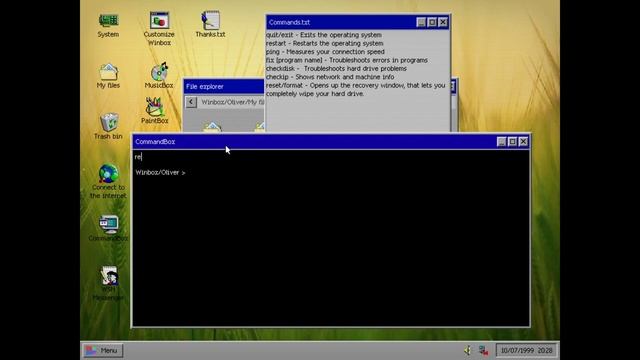Click the 'restart' command line
Screen dimensions: 640x360
point(324,43)
